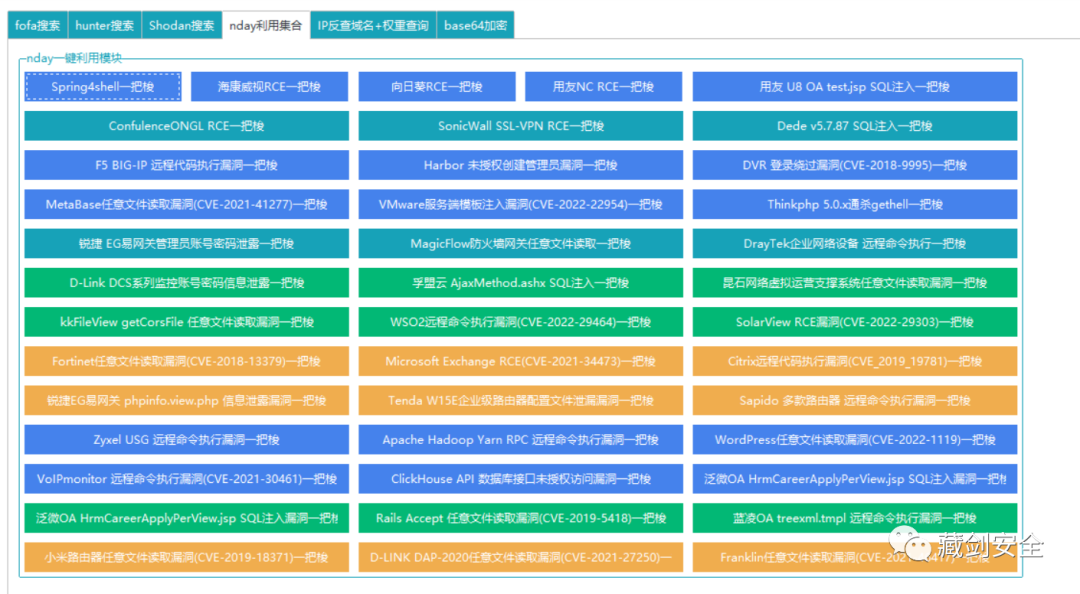Screen dimensions: 1080x594
Task: Run 昆石网络虚拟运营支撑系统任意文件读取漏洞 button
Action: coord(855,283)
